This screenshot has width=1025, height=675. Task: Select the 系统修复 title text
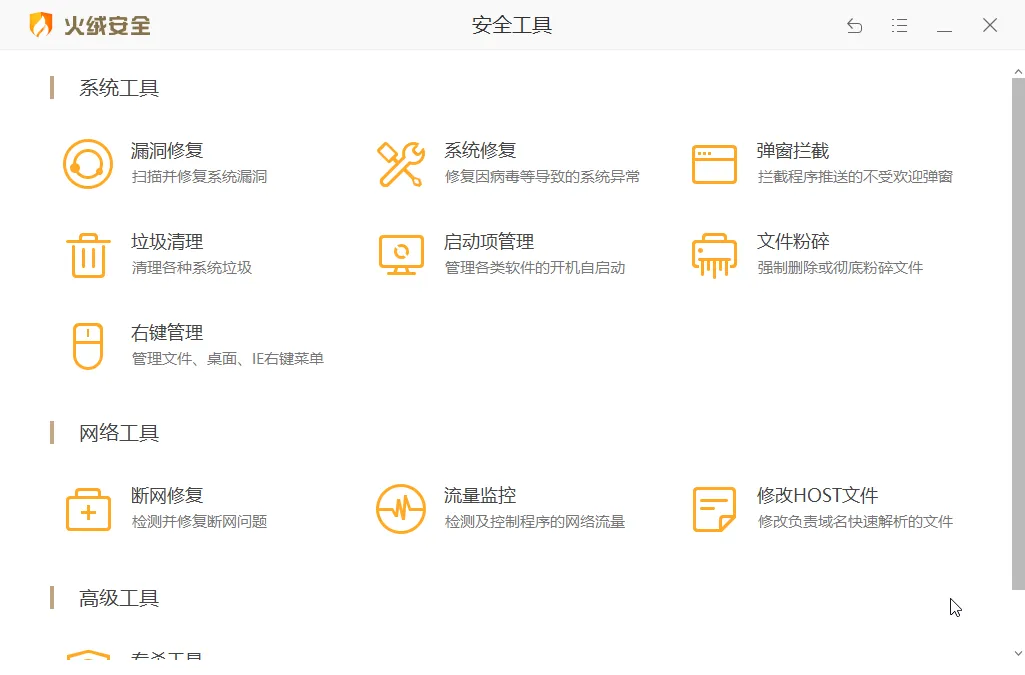[480, 151]
